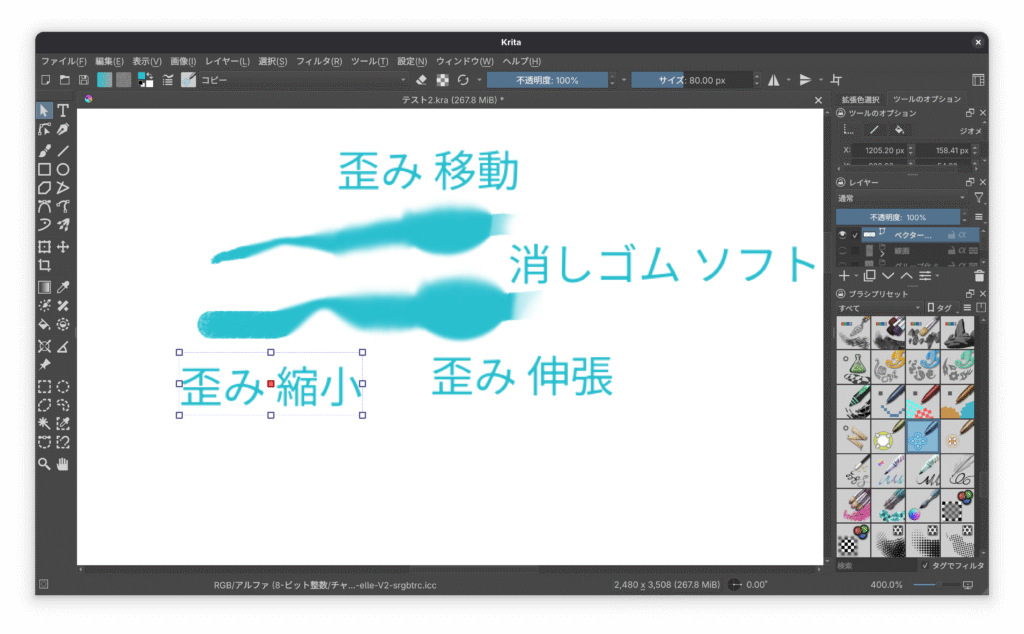Toggle the タグでフィルタ checkbox
1024x634 pixels.
pos(925,565)
